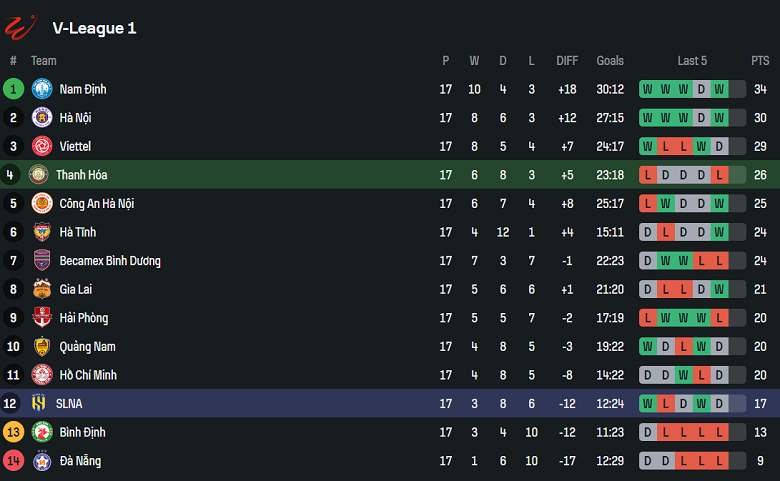Click the Hà Nội club crest
This screenshot has width=780, height=481.
[x=41, y=118]
